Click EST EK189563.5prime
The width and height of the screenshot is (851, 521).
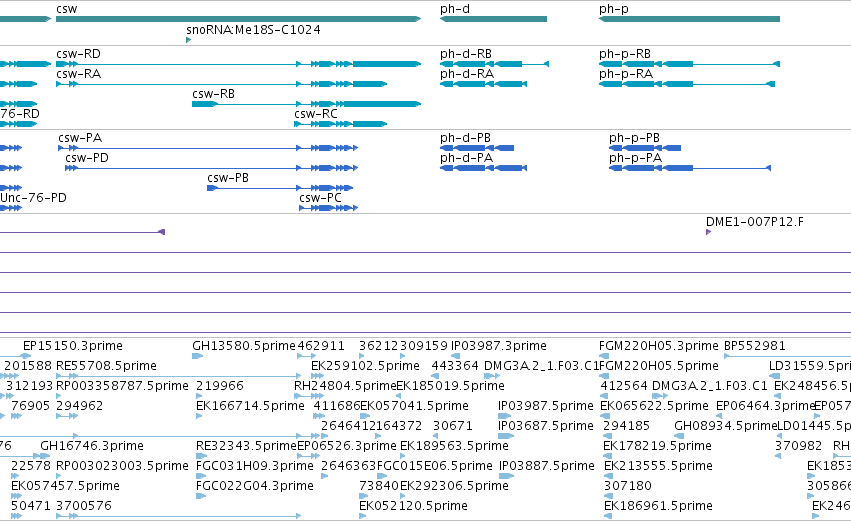click(454, 447)
